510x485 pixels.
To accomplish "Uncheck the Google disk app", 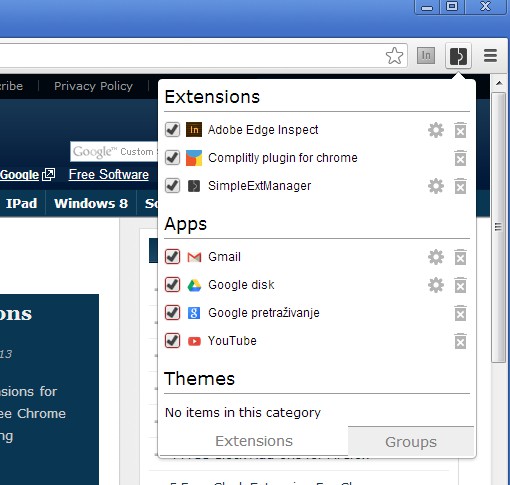I will click(x=172, y=284).
